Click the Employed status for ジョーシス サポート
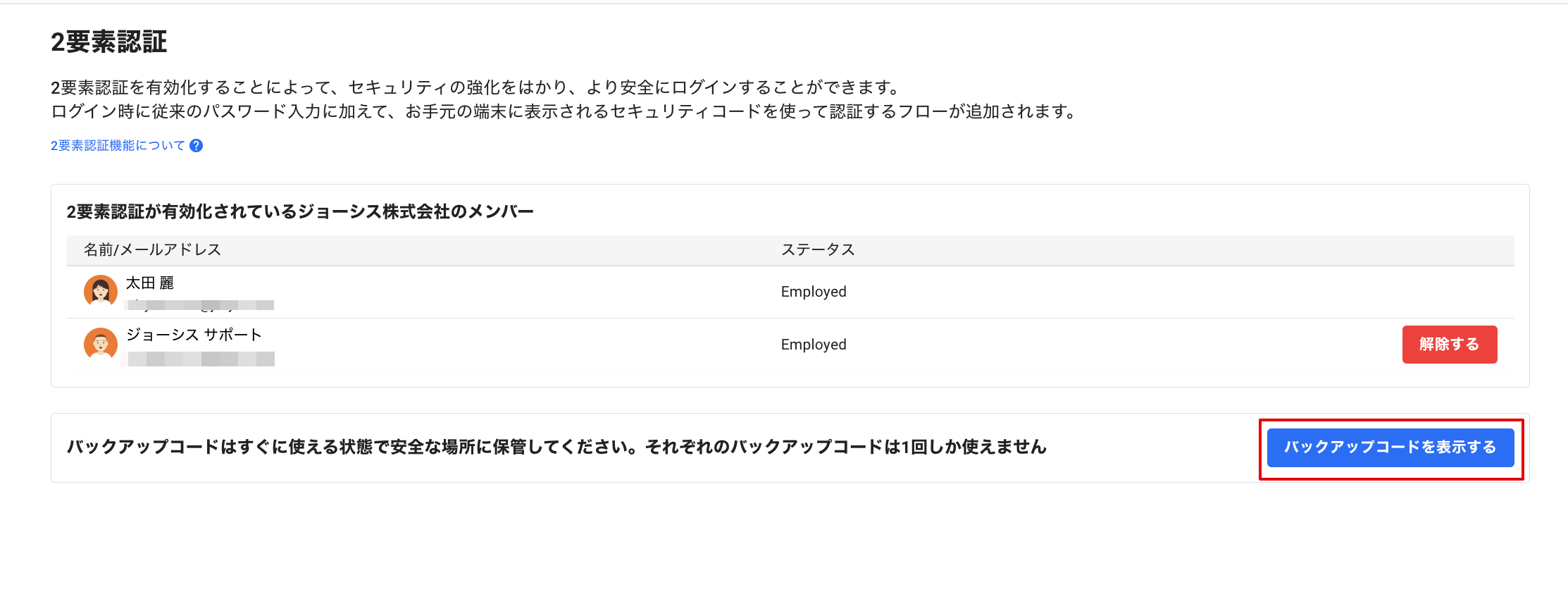 coord(814,345)
